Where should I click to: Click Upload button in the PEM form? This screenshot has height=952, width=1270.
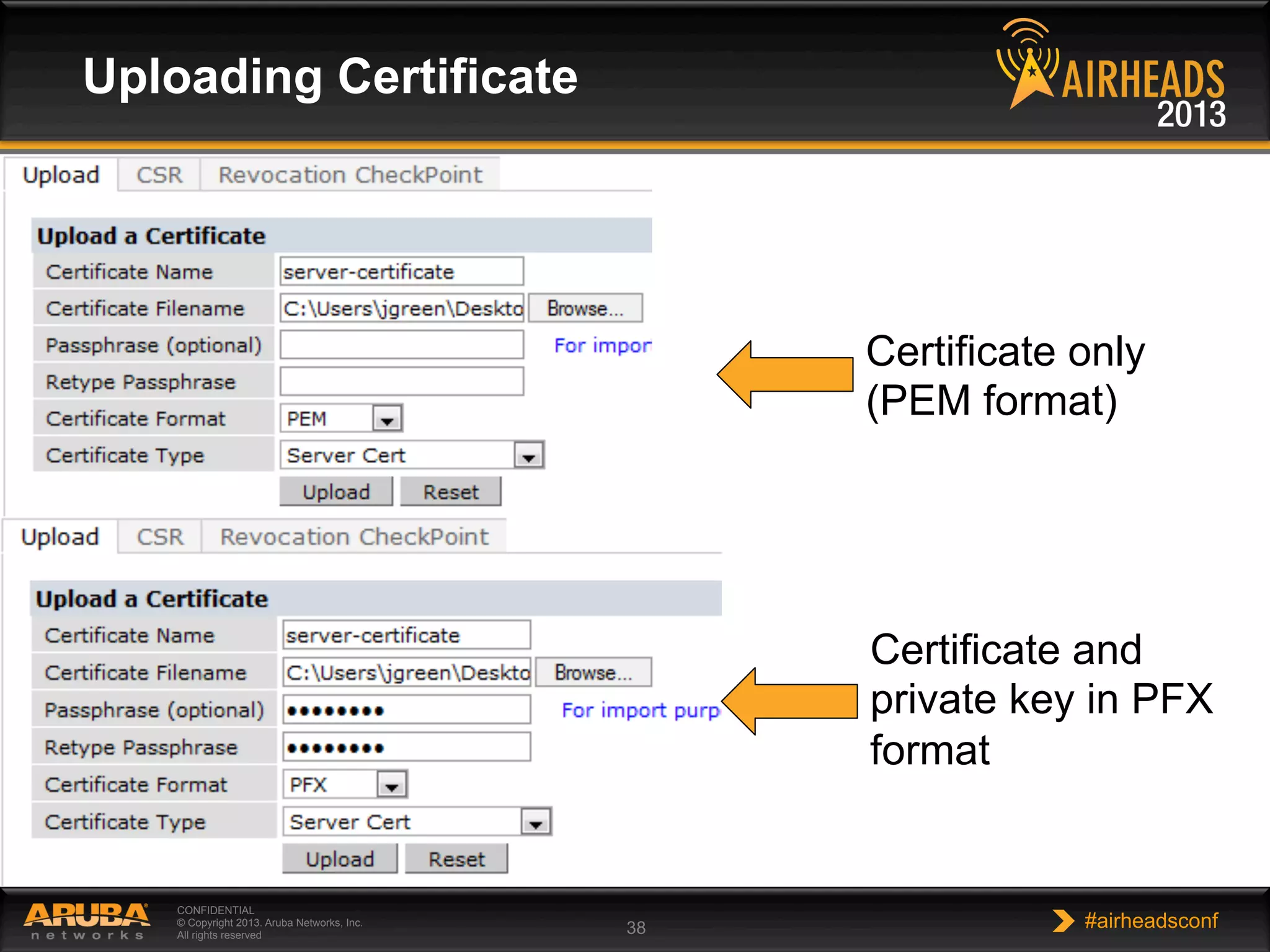(x=336, y=491)
